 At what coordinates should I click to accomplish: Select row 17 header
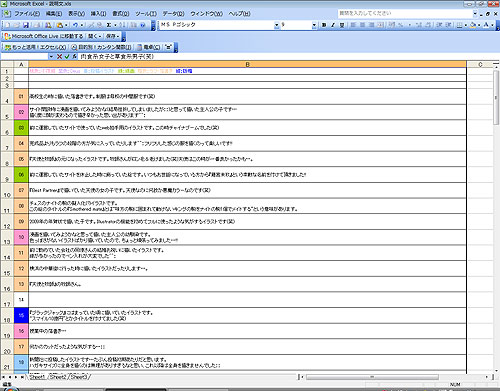click(7, 300)
